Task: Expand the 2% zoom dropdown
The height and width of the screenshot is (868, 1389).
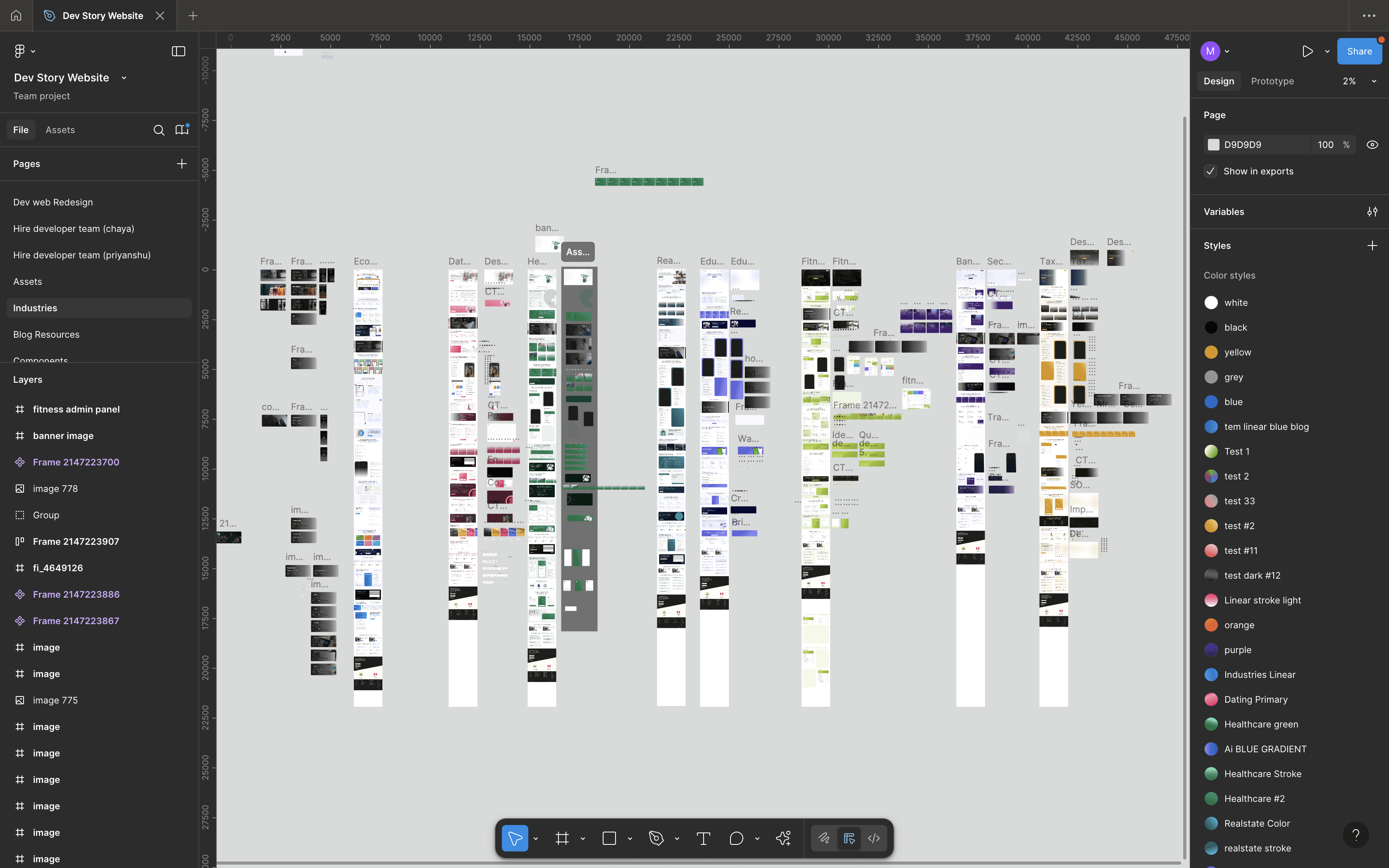Action: pos(1374,81)
